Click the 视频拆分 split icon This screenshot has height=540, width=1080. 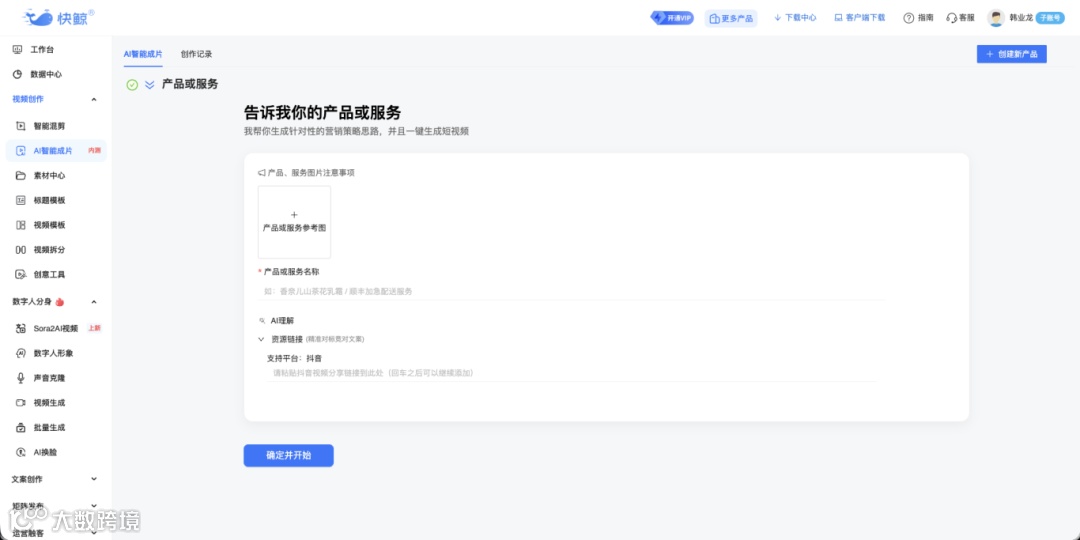21,250
